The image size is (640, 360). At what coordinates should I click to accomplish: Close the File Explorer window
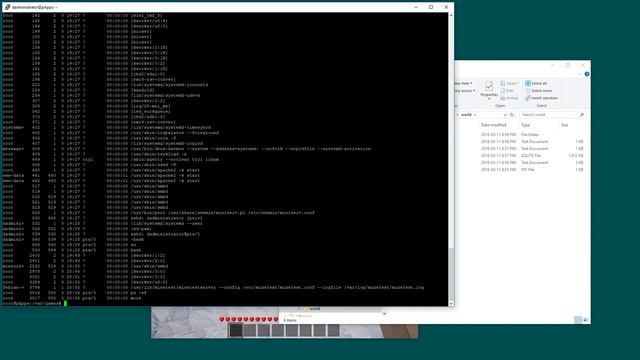583,65
